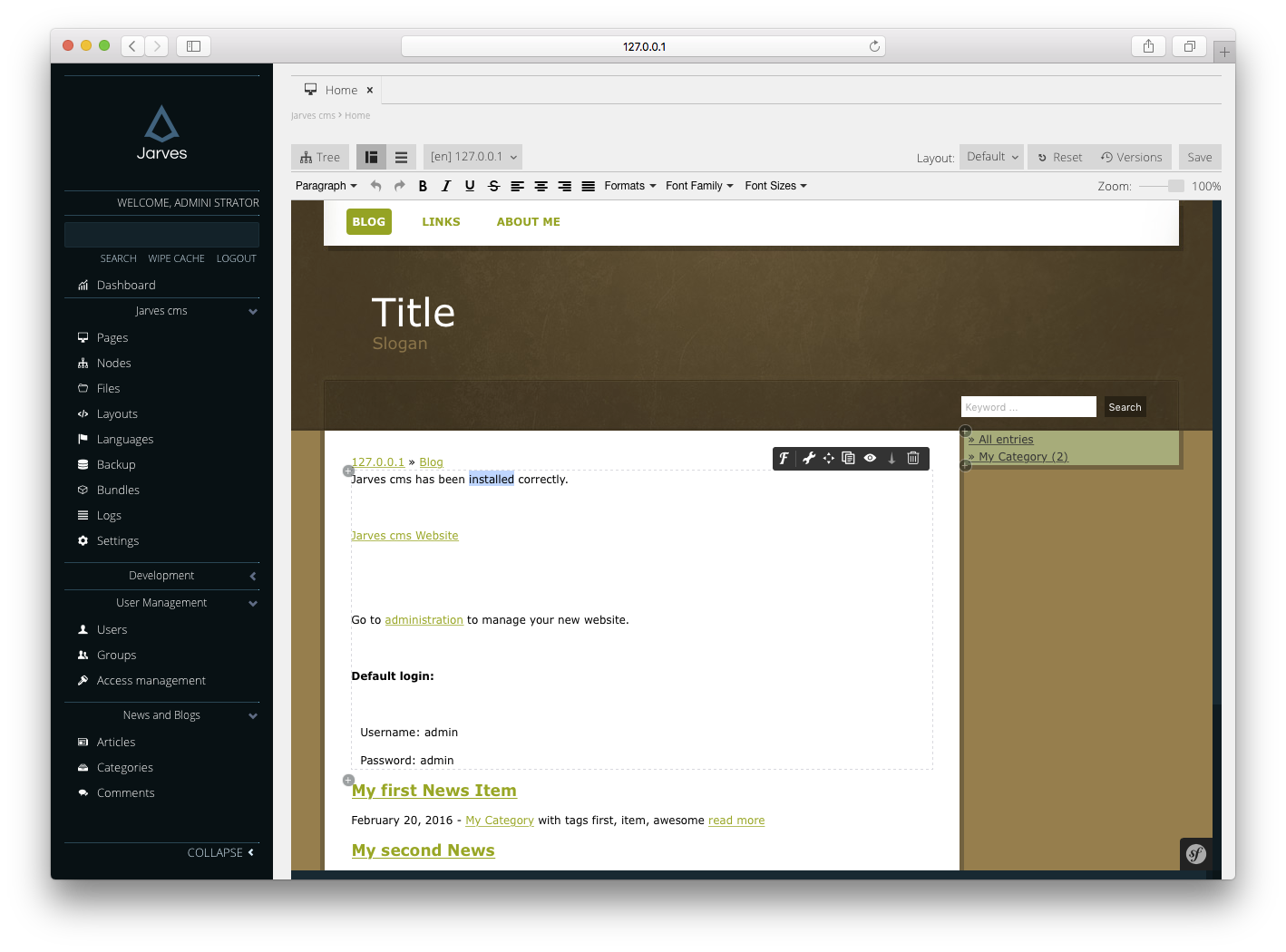This screenshot has height=952, width=1286.
Task: Click the Tree button
Action: point(320,157)
